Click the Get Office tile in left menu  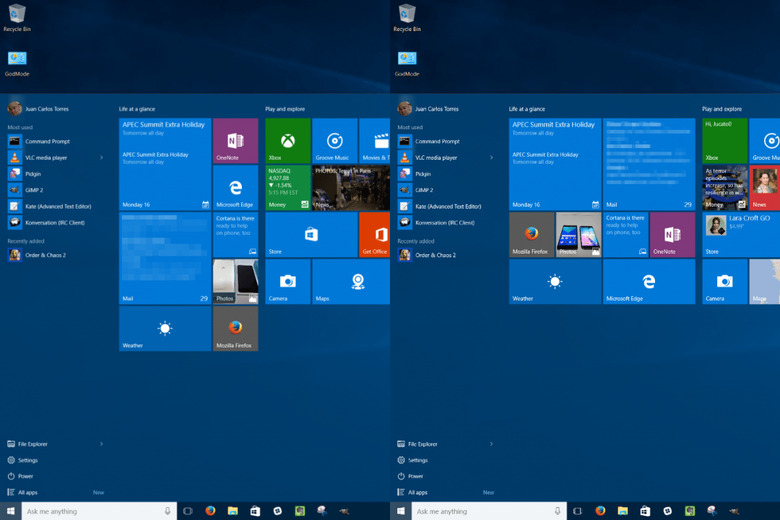(375, 234)
